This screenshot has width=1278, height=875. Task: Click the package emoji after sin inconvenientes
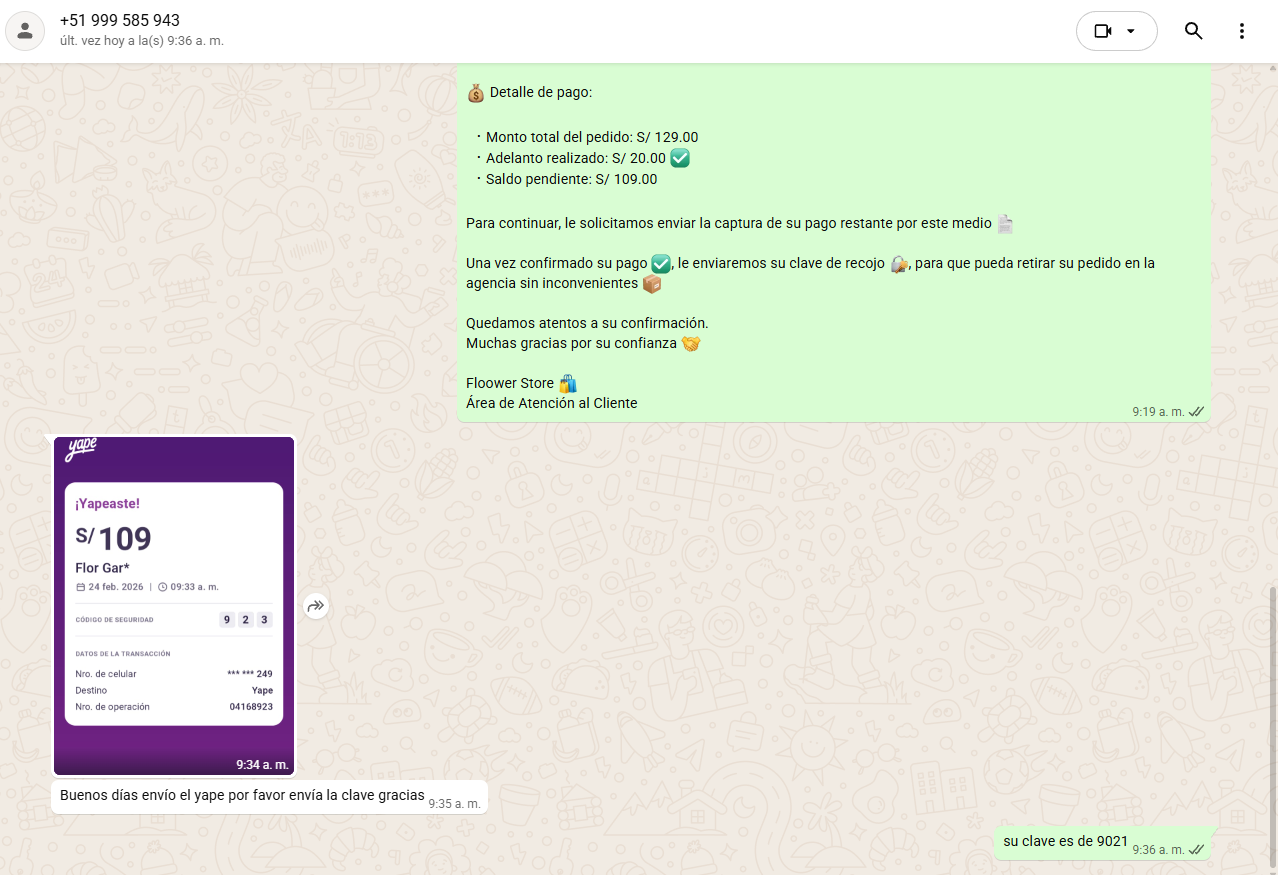pos(652,284)
